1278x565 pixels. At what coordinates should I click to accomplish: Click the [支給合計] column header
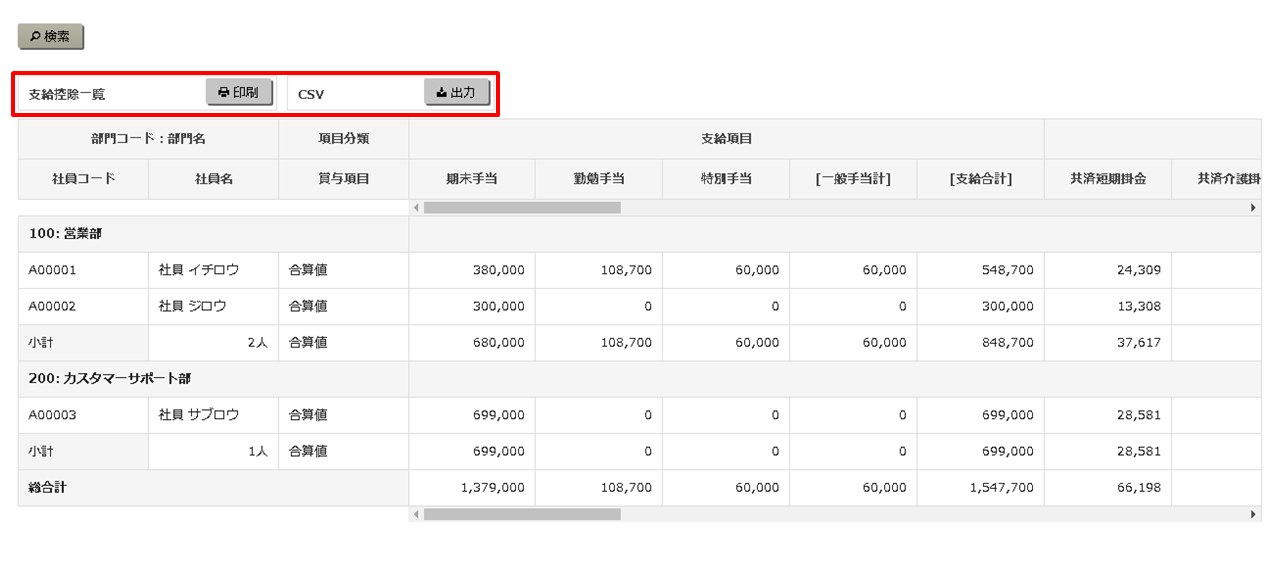coord(980,179)
